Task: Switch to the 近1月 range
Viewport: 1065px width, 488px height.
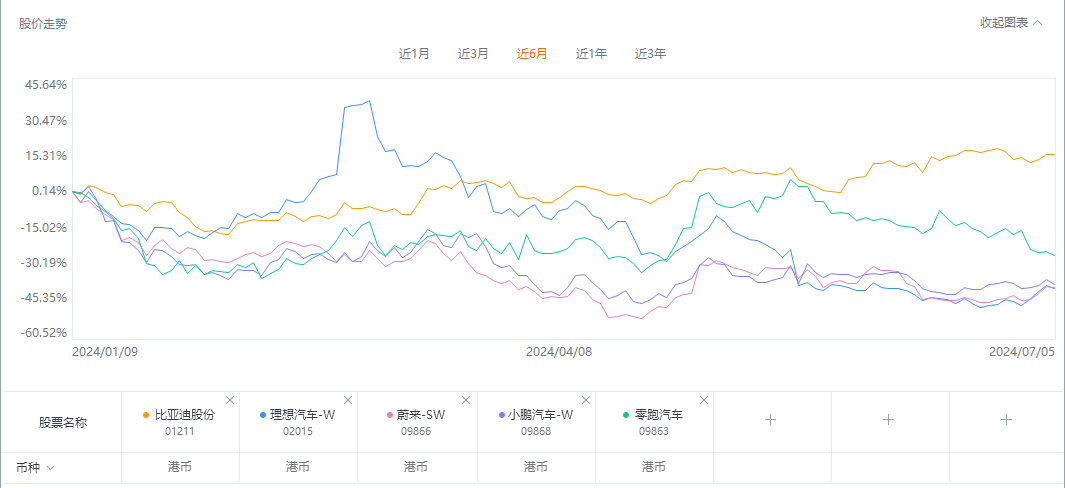Action: click(414, 54)
